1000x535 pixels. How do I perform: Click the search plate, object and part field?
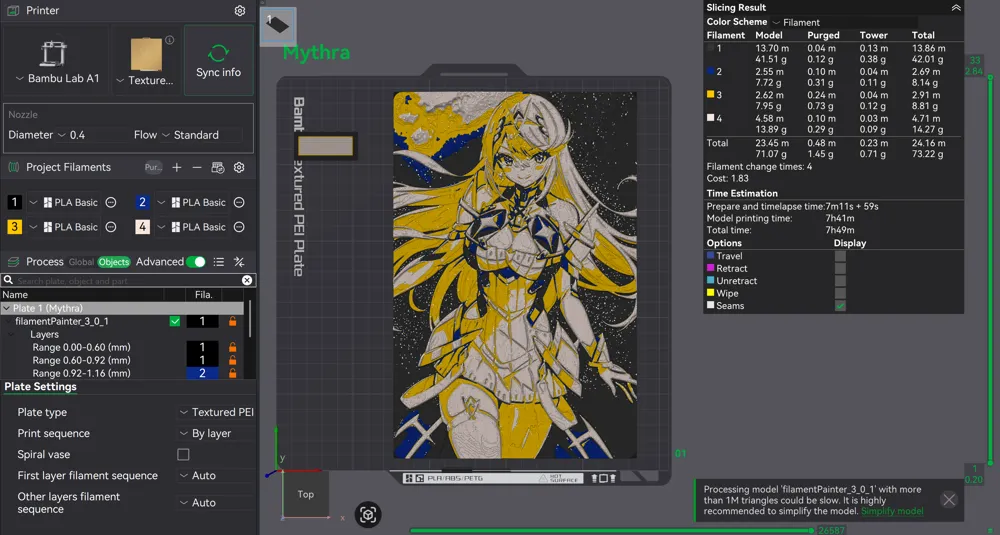pyautogui.click(x=128, y=280)
